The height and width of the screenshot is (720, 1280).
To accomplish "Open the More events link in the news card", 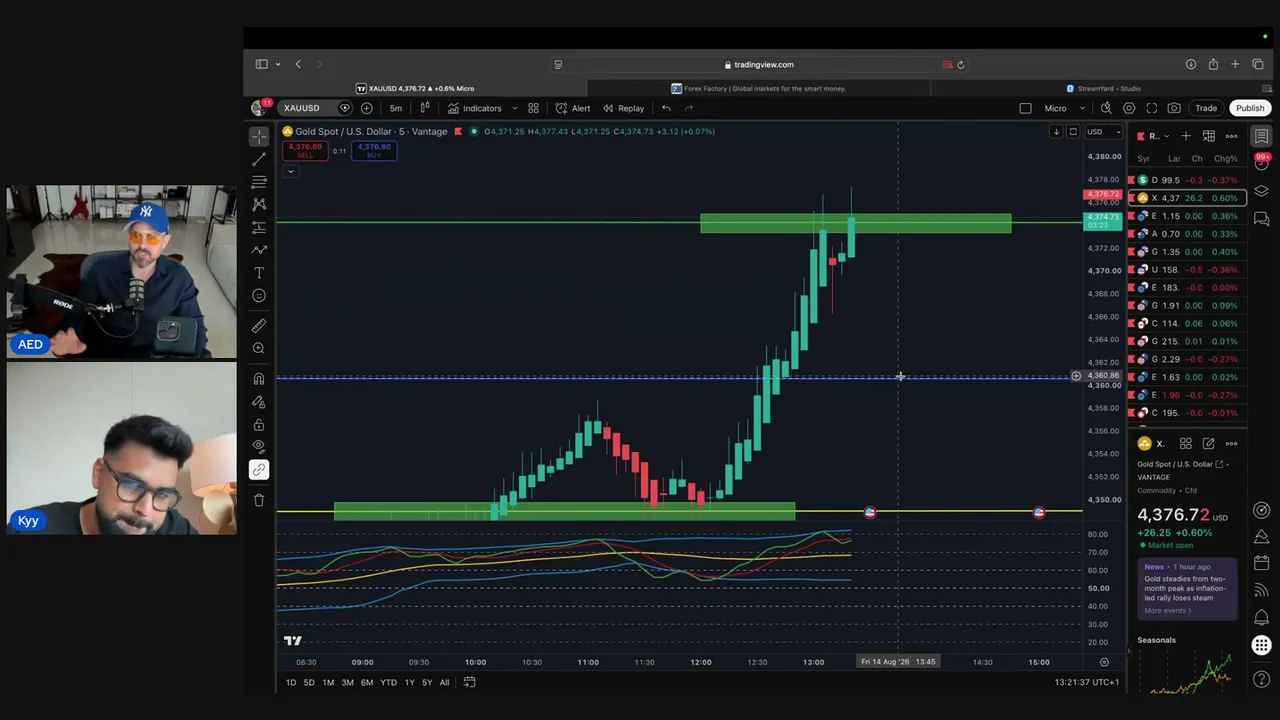I will pos(1166,611).
